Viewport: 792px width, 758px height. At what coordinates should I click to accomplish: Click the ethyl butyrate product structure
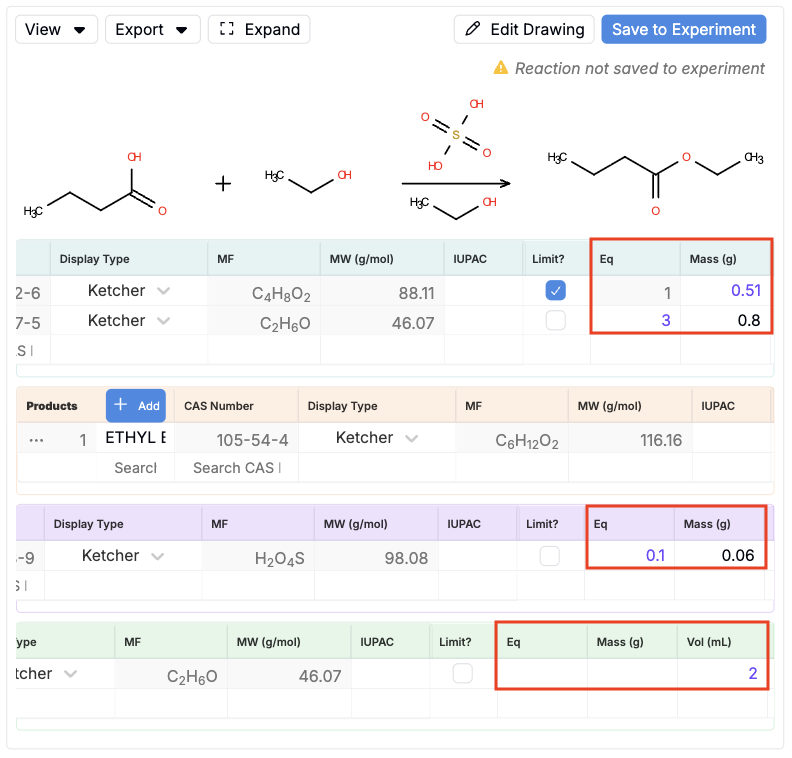point(655,182)
